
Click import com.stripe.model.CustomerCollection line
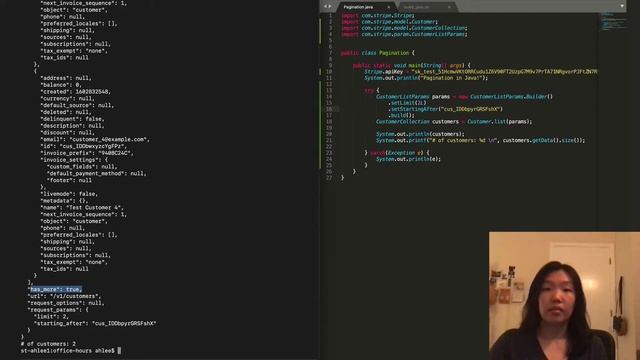(404, 28)
